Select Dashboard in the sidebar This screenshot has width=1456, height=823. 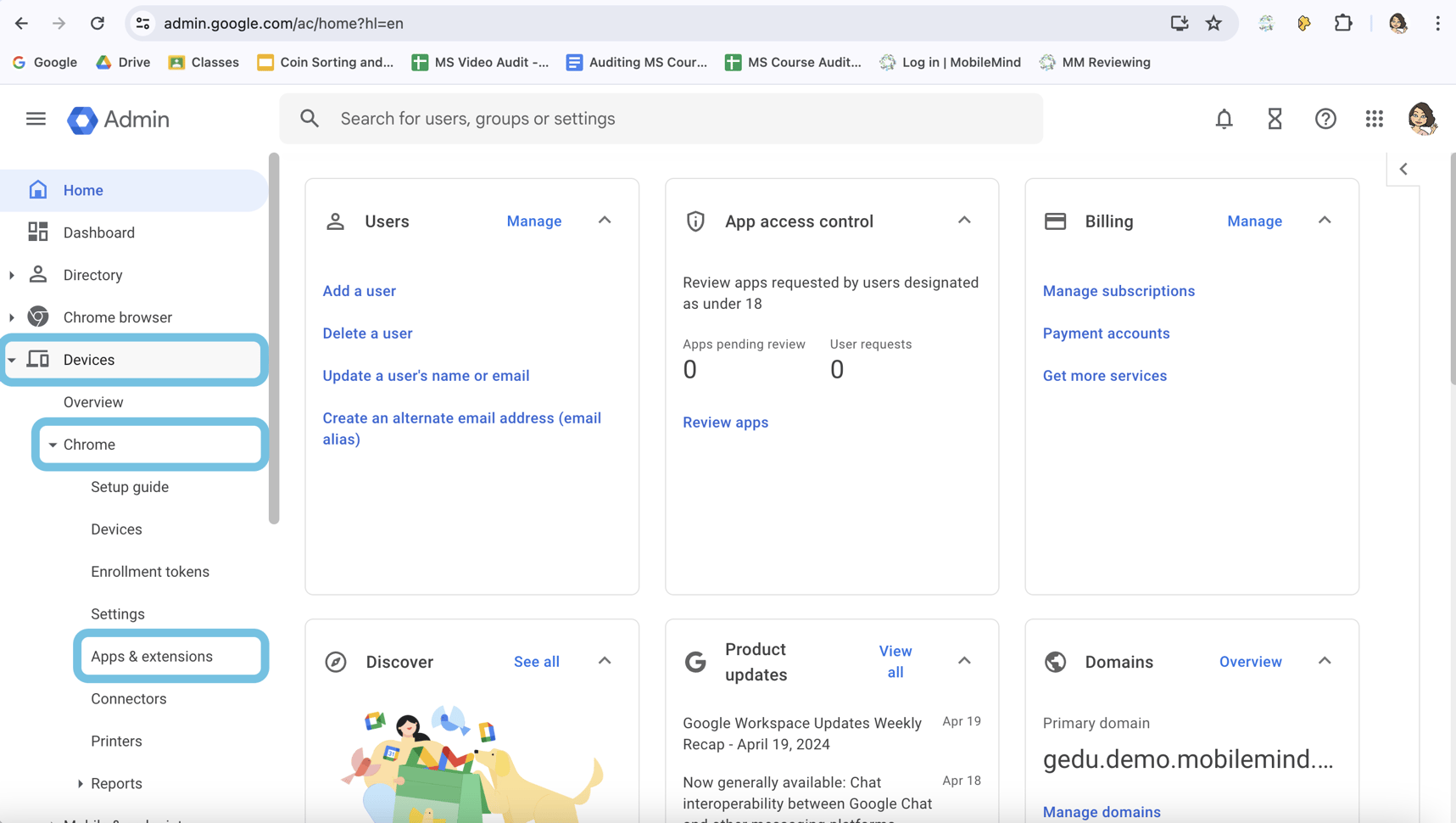pos(99,232)
